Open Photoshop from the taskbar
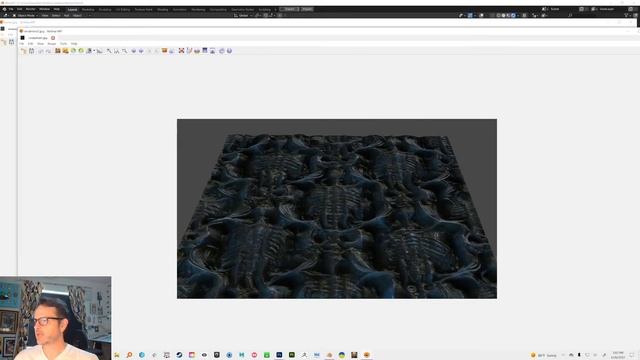The height and width of the screenshot is (360, 640). coord(279,355)
